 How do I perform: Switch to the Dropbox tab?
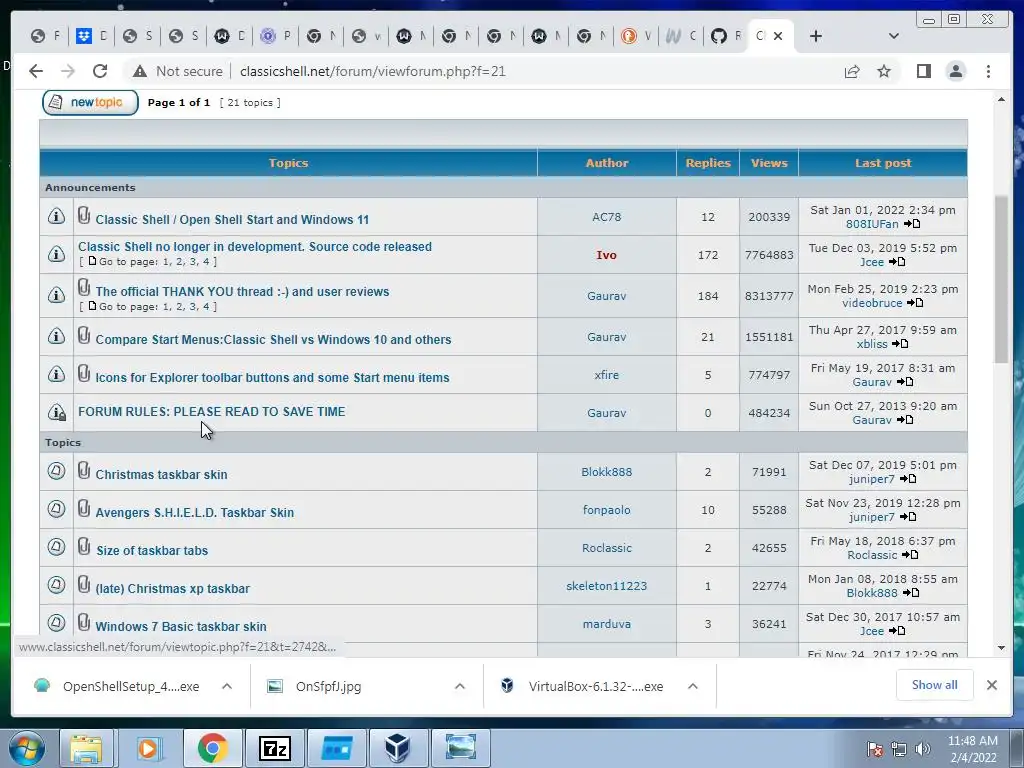pyautogui.click(x=91, y=36)
